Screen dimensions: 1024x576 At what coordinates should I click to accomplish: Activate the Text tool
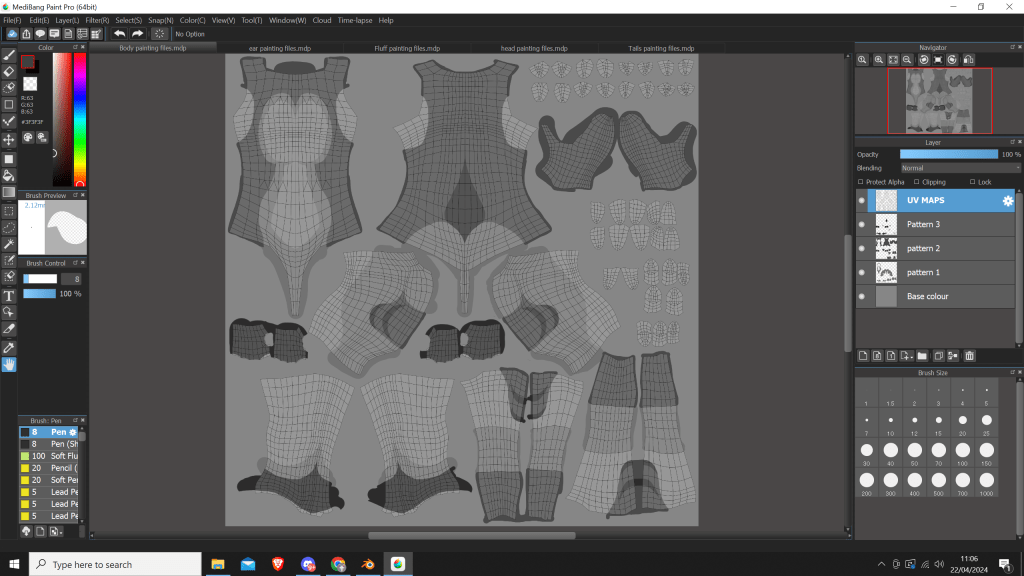click(9, 296)
